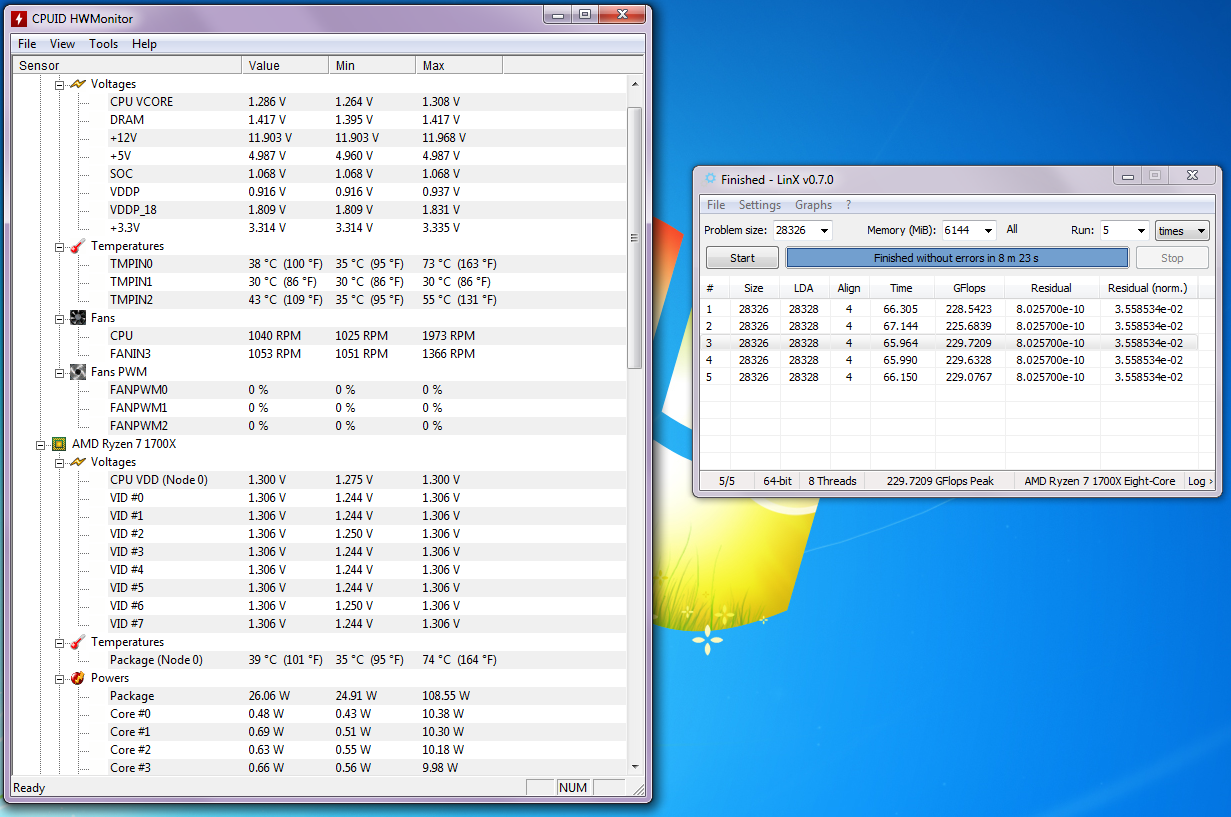Click '8 Threads' in LinX status bar
Screen dimensions: 1231x817
point(832,481)
